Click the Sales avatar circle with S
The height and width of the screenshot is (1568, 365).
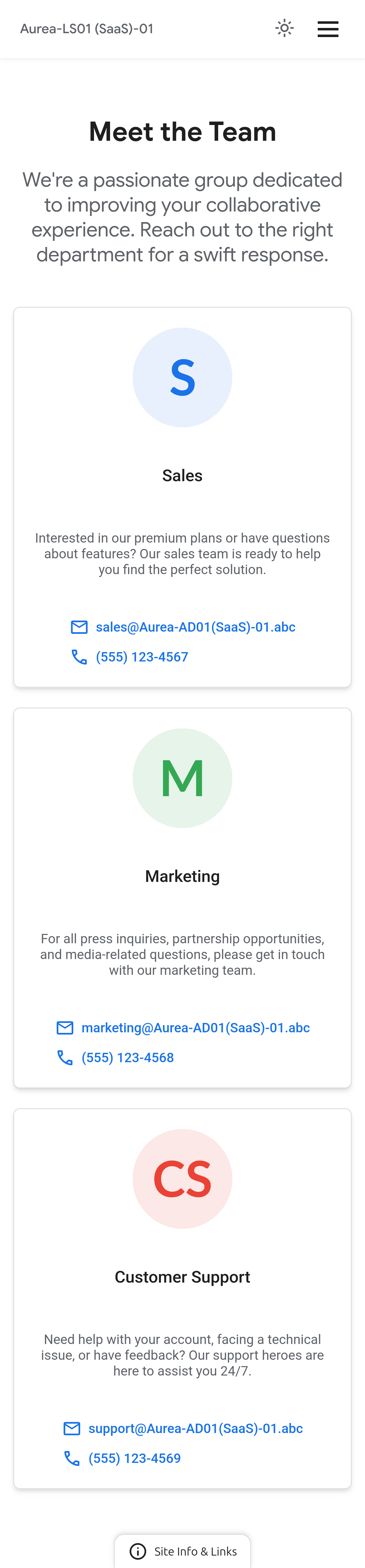pyautogui.click(x=182, y=377)
